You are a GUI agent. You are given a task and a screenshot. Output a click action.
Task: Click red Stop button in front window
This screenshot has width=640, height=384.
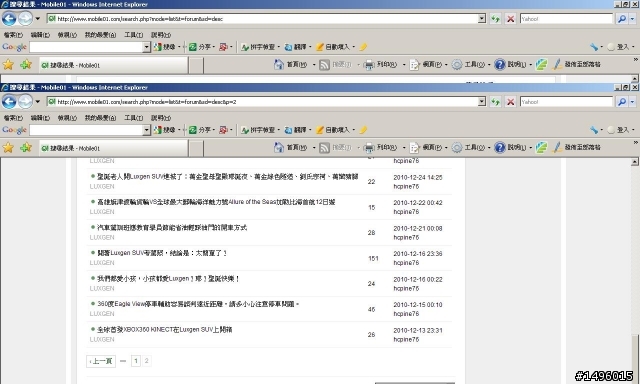510,102
